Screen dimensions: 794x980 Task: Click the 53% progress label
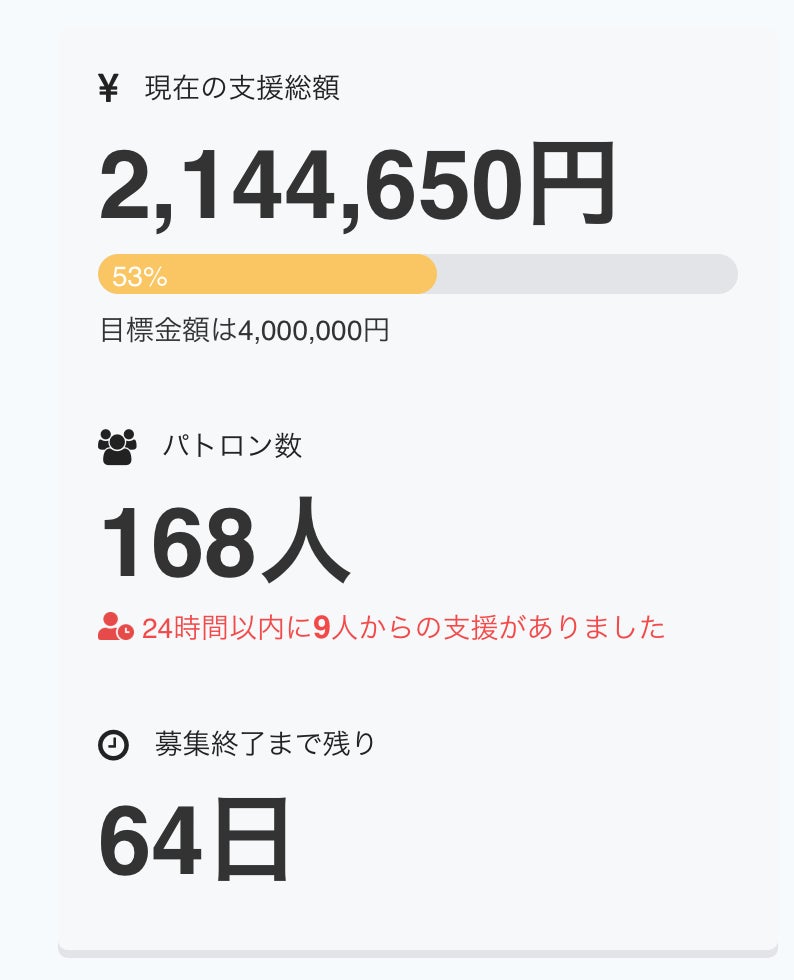(x=139, y=277)
